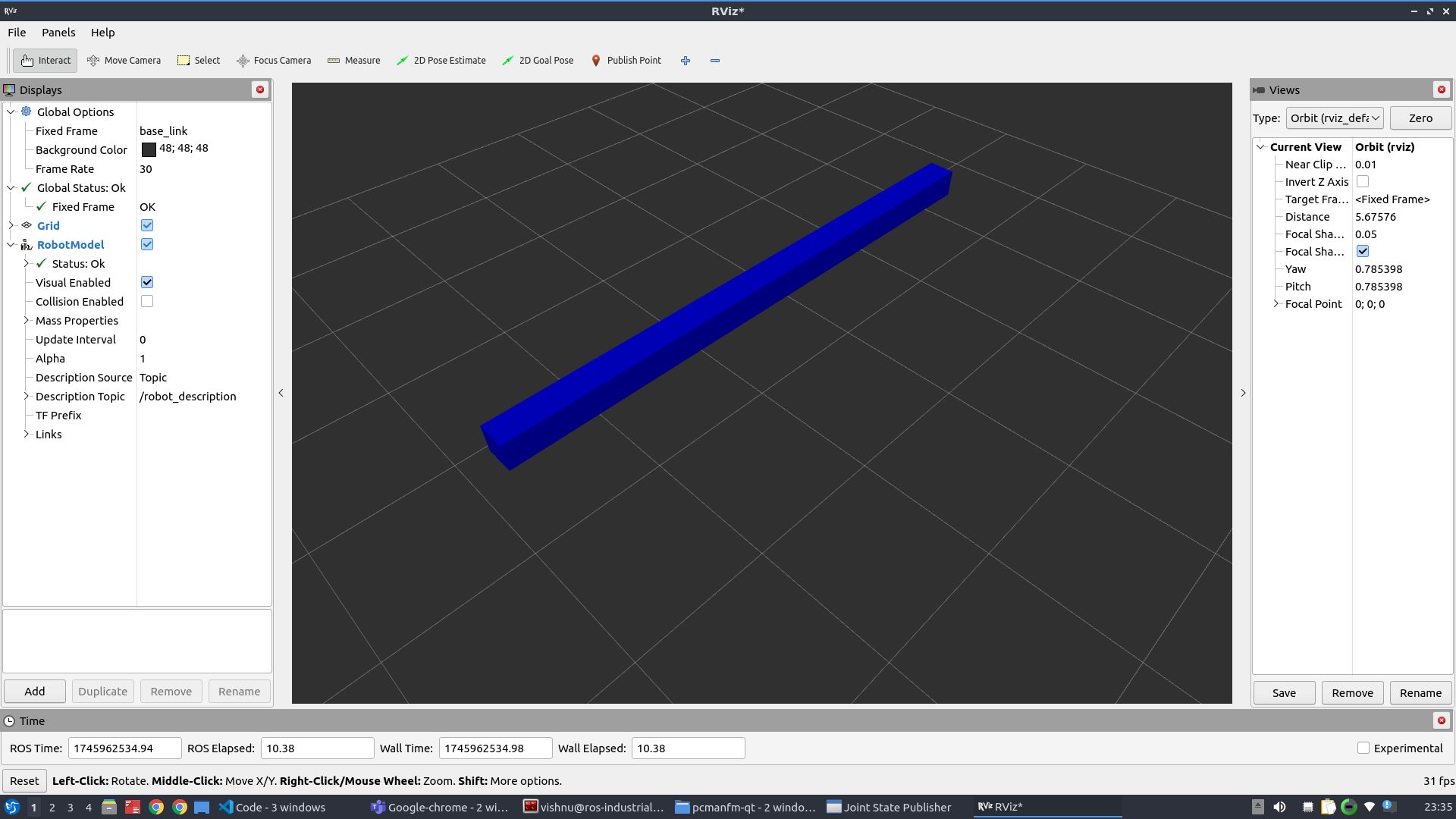The image size is (1456, 819).
Task: Open VS Code from the taskbar
Action: (271, 807)
